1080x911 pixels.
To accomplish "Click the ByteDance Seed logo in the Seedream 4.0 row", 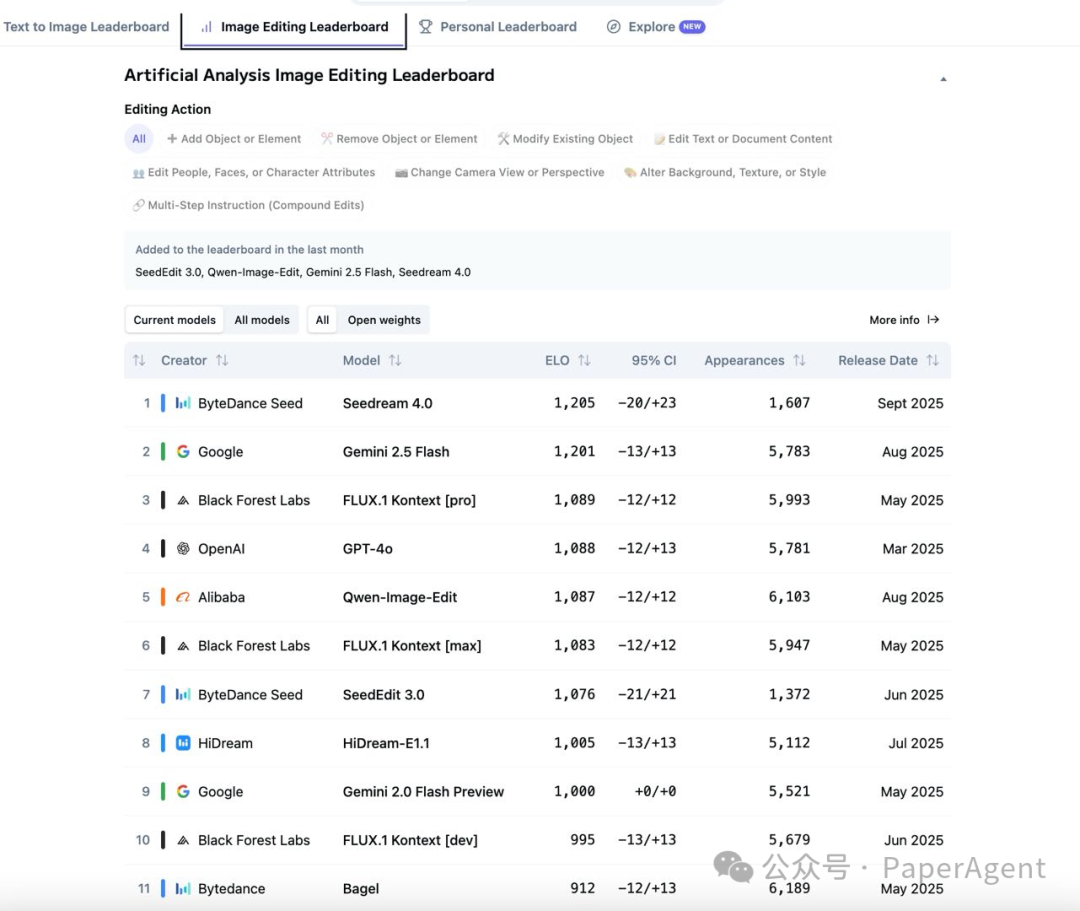I will click(x=183, y=403).
